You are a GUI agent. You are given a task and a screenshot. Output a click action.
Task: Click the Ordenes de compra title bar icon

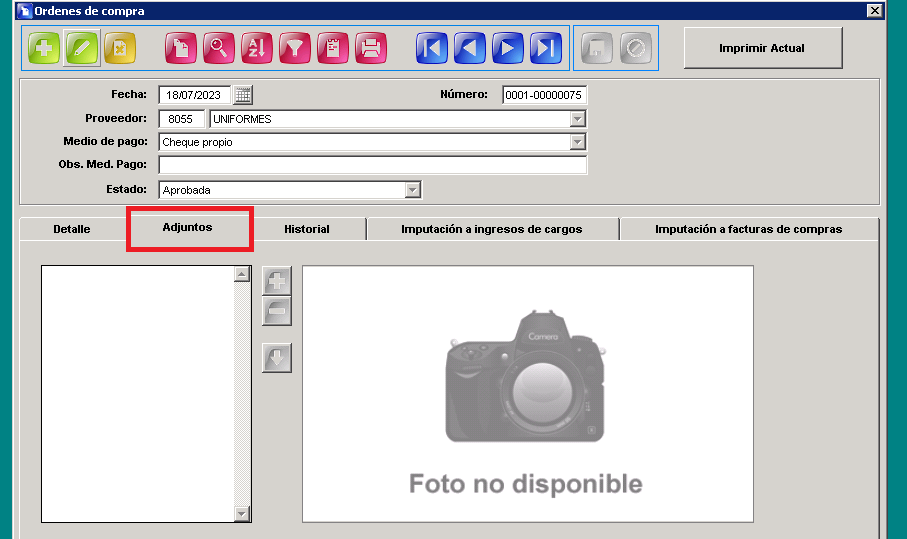(x=24, y=10)
